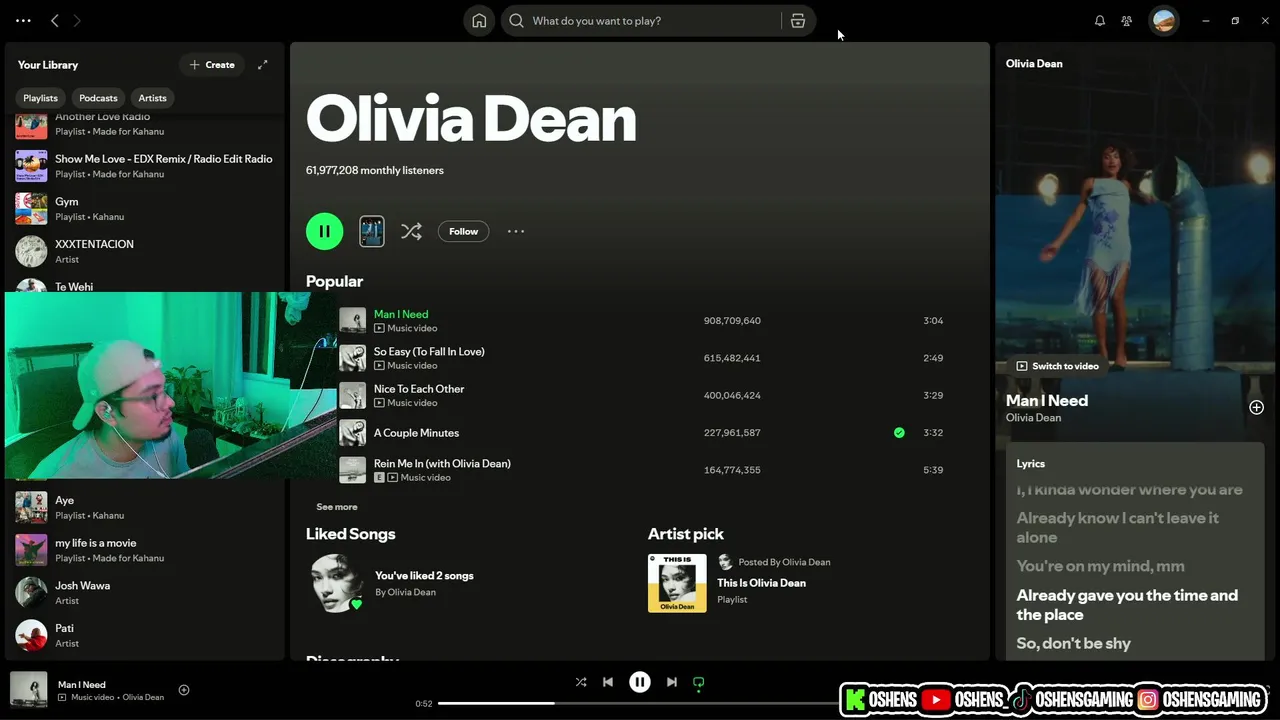Pause playback in the bottom player
The width and height of the screenshot is (1280, 720).
[x=640, y=682]
